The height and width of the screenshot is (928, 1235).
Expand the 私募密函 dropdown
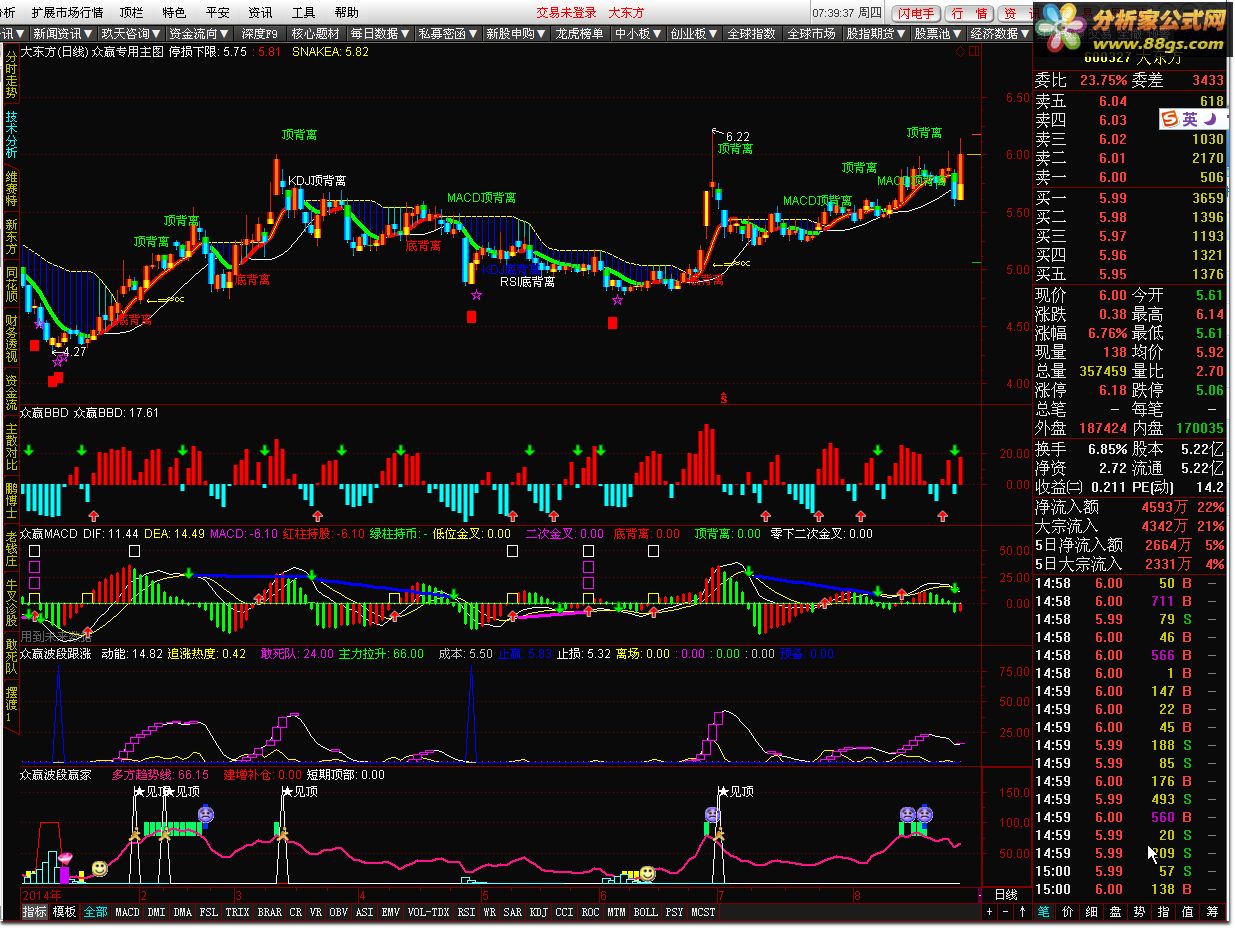click(448, 33)
